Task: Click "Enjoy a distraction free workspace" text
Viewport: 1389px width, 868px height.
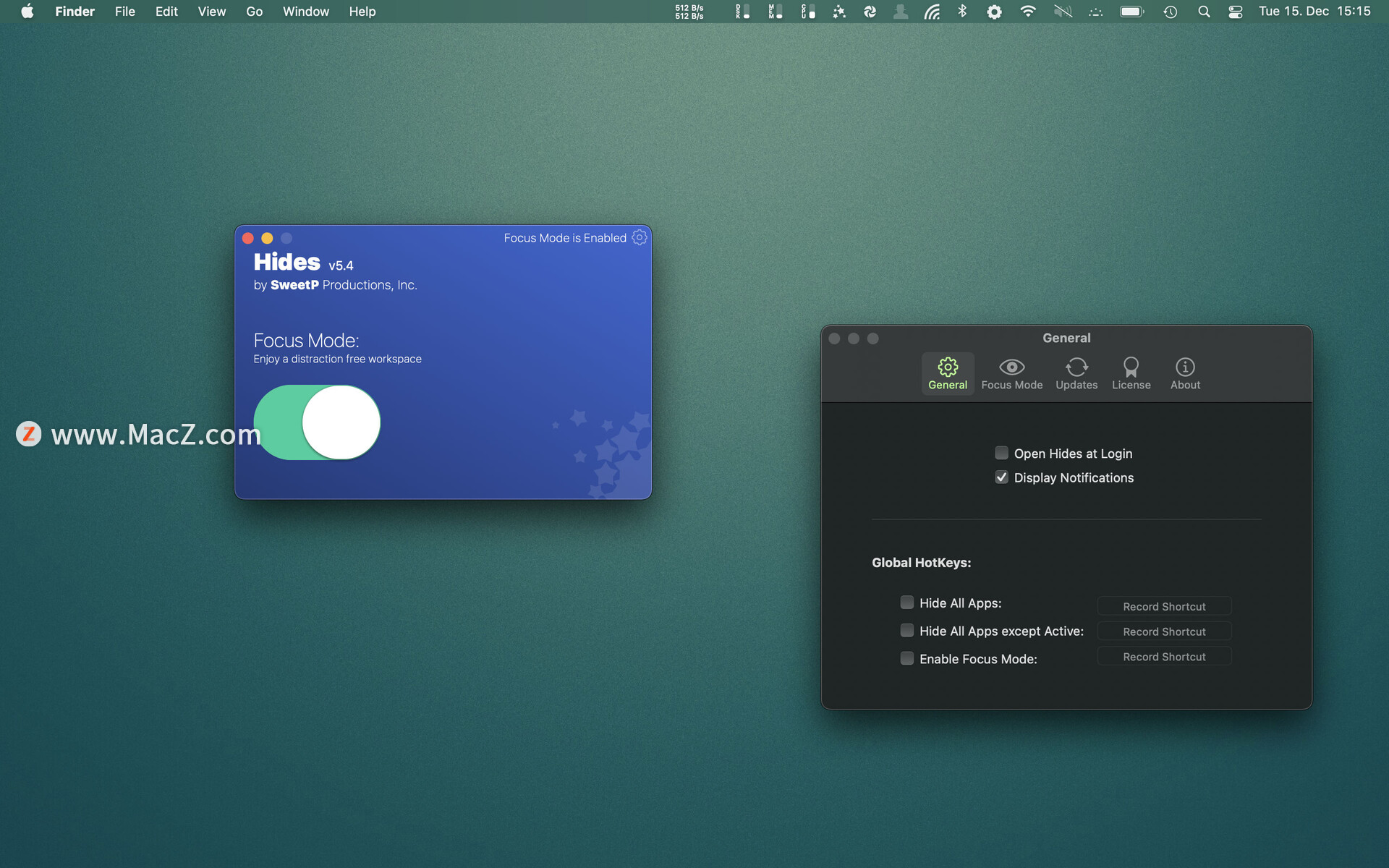Action: [x=337, y=359]
